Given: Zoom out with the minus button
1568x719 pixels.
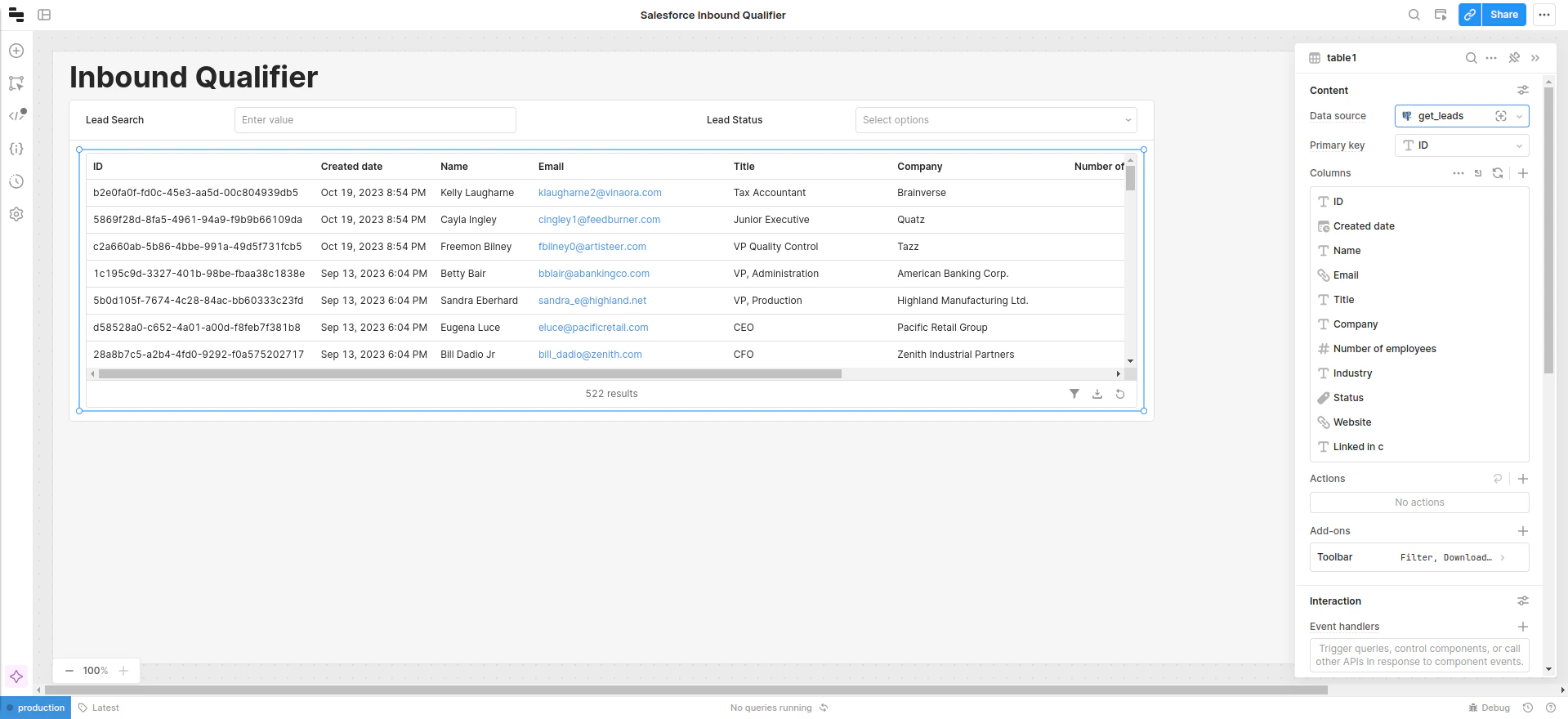Looking at the screenshot, I should pyautogui.click(x=69, y=671).
